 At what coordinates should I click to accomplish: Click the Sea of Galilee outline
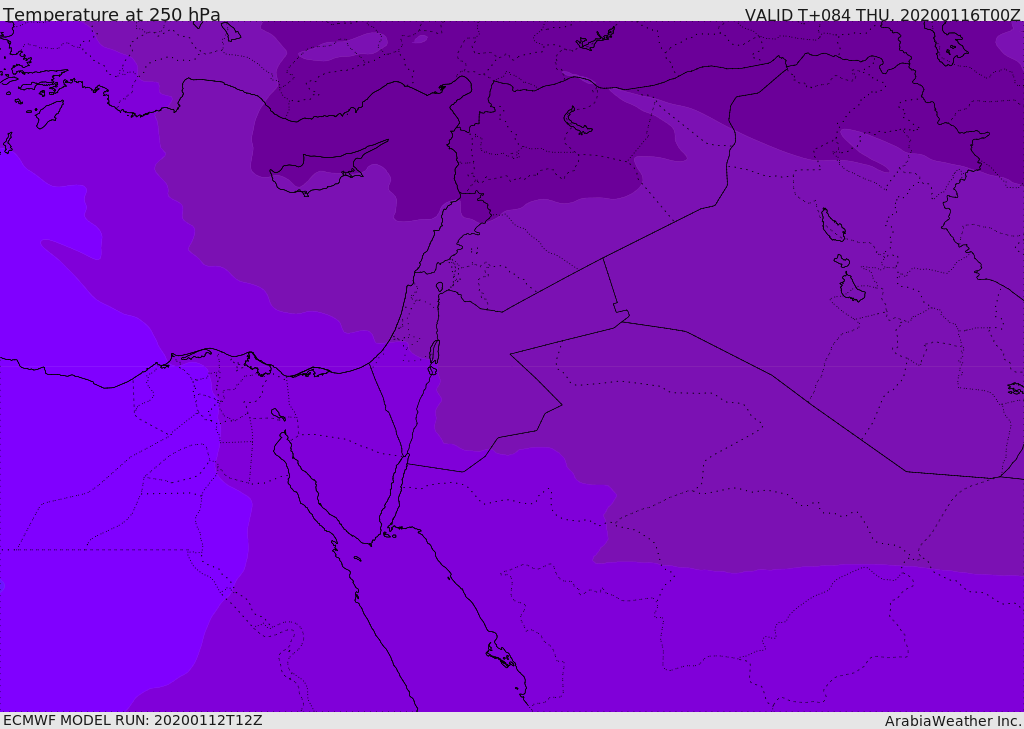pos(440,287)
